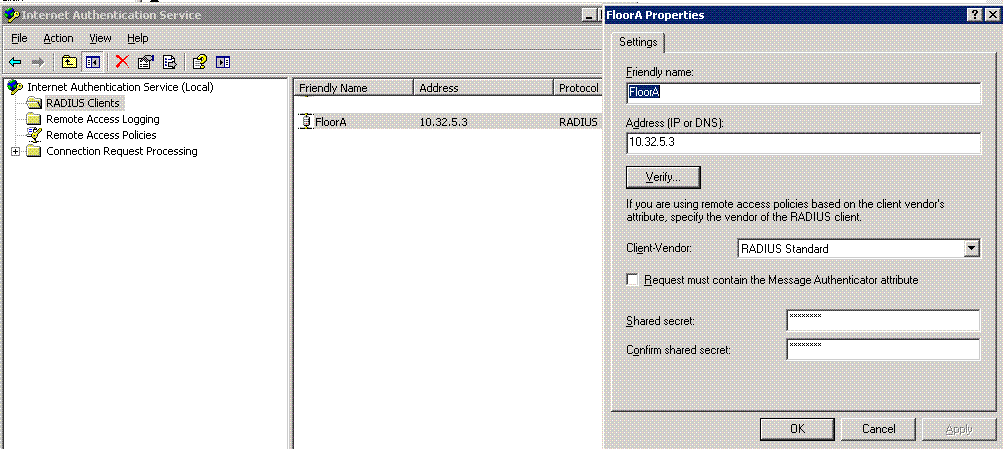1003x449 pixels.
Task: Select Remote Access Logging tree node
Action: [103, 119]
